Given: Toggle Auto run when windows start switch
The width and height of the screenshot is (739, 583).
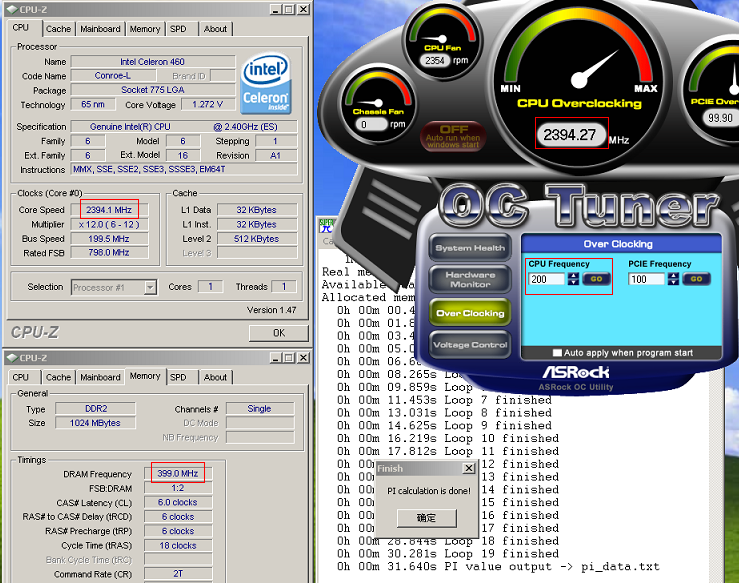Looking at the screenshot, I should [453, 136].
